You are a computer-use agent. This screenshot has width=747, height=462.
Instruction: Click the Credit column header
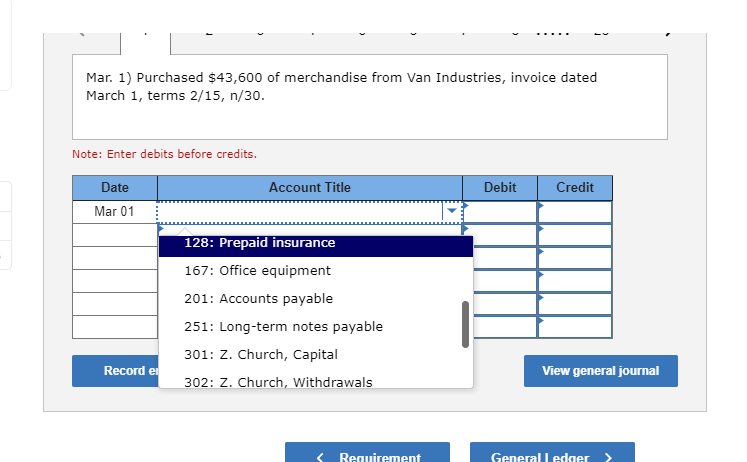pos(575,188)
